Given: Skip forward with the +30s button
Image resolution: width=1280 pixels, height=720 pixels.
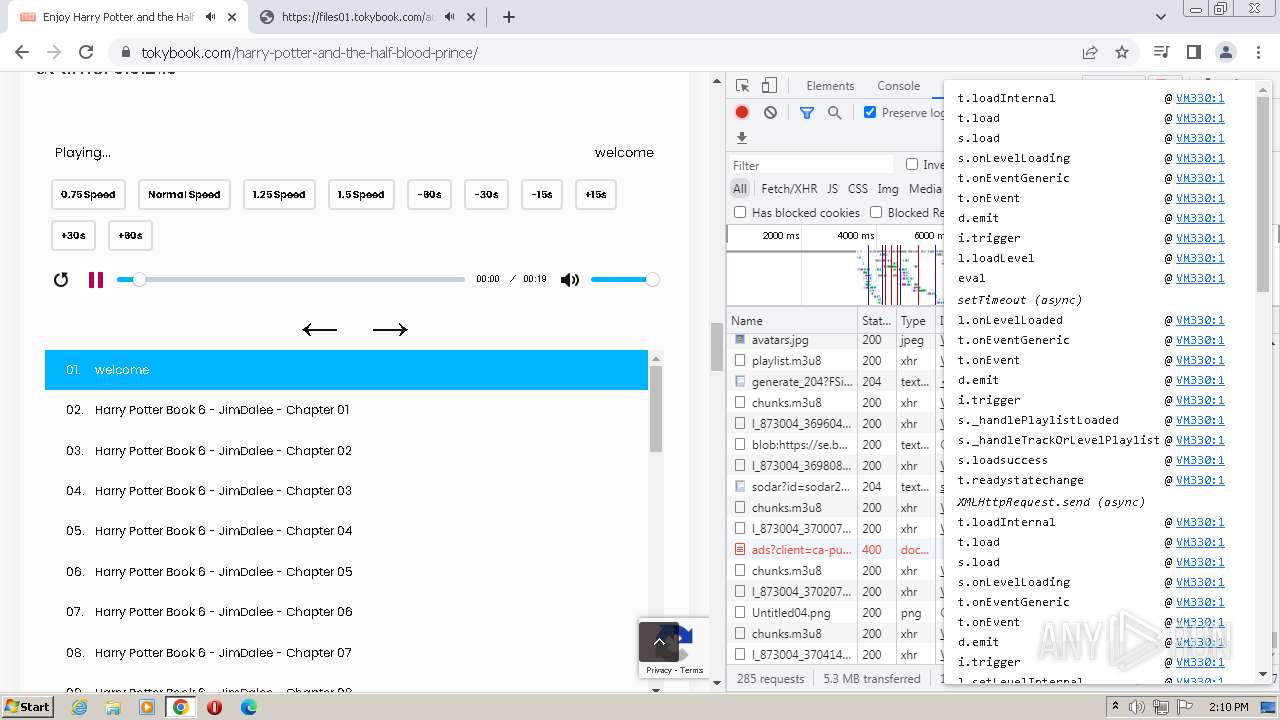Looking at the screenshot, I should [73, 236].
